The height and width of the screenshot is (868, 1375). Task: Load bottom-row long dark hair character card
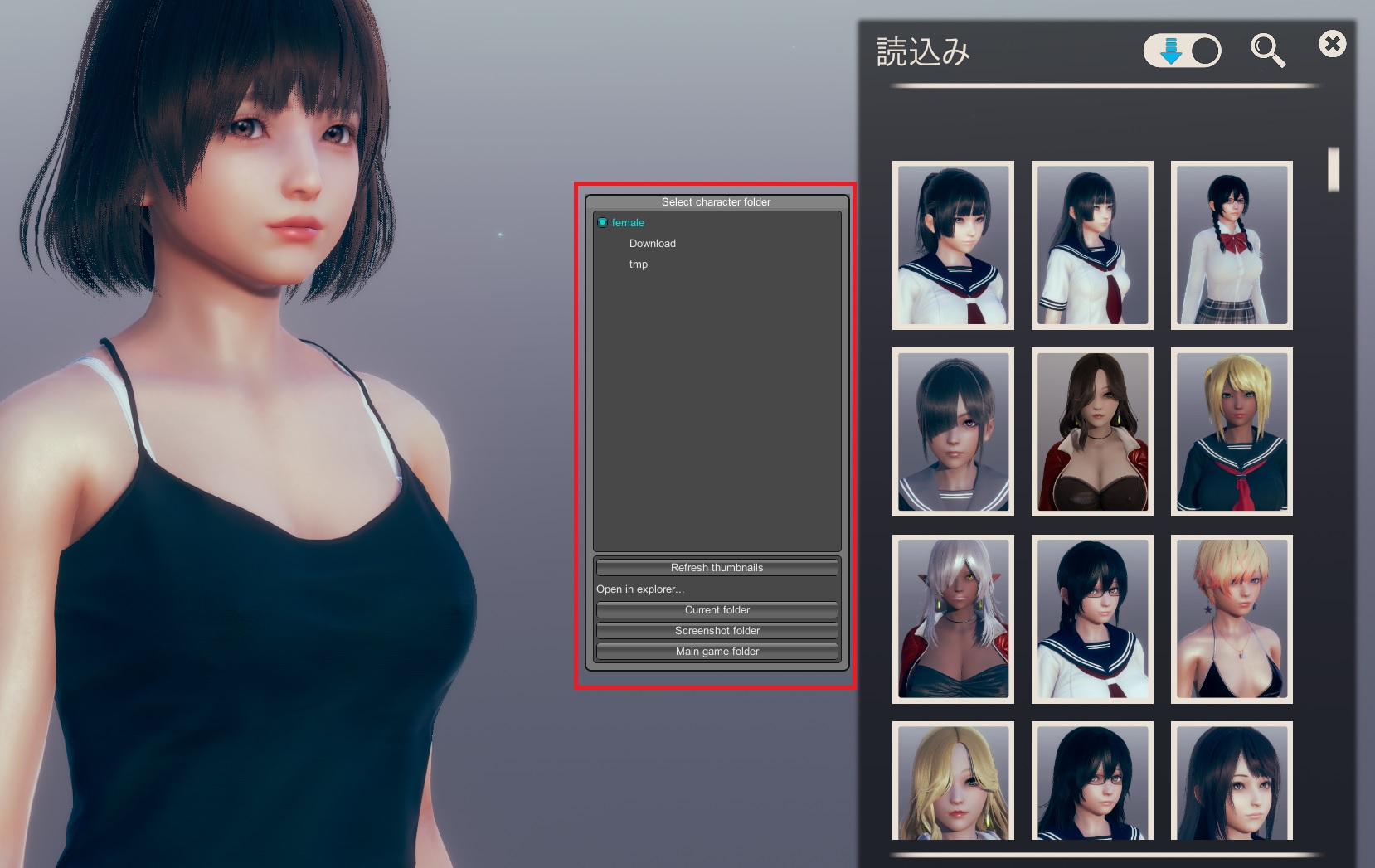pos(1232,781)
